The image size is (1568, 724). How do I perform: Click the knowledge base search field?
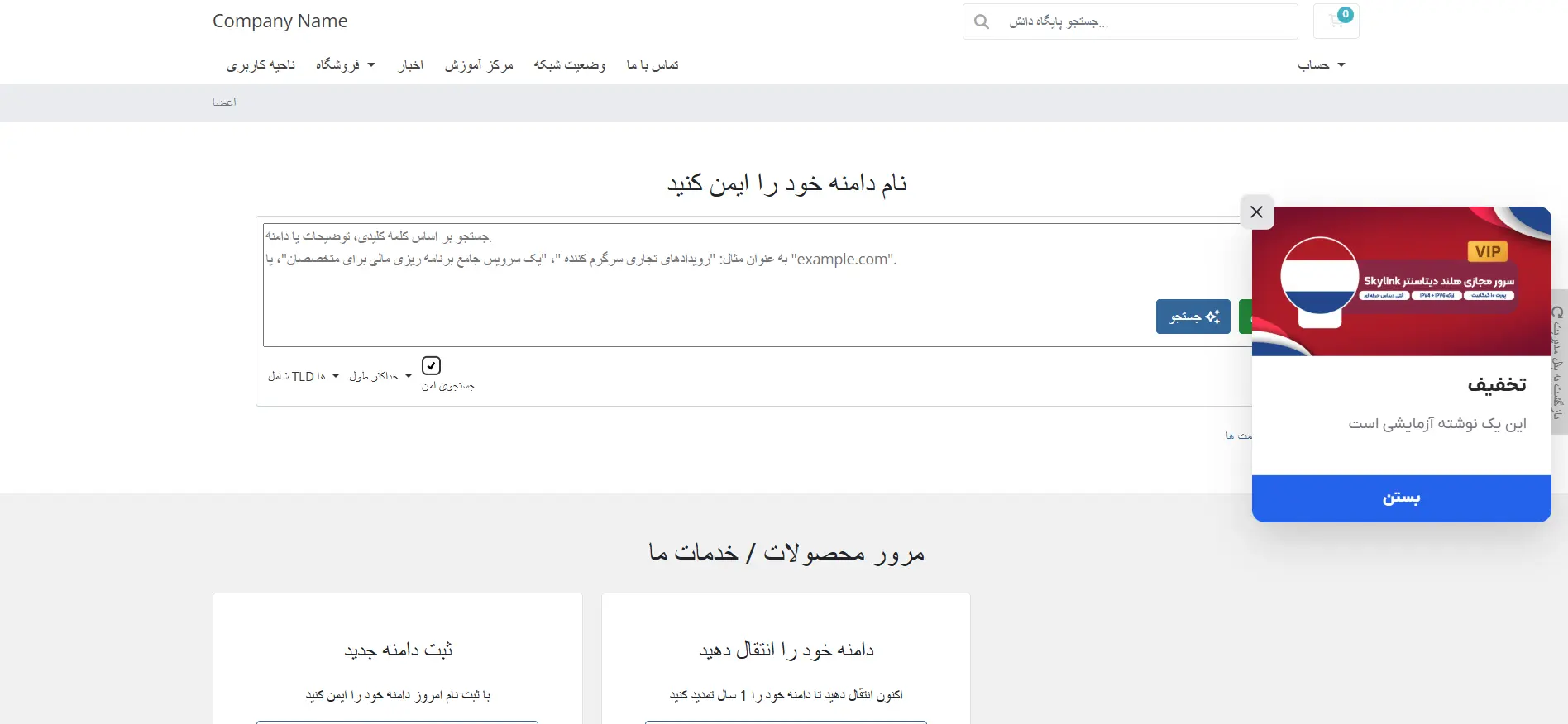coord(1145,21)
